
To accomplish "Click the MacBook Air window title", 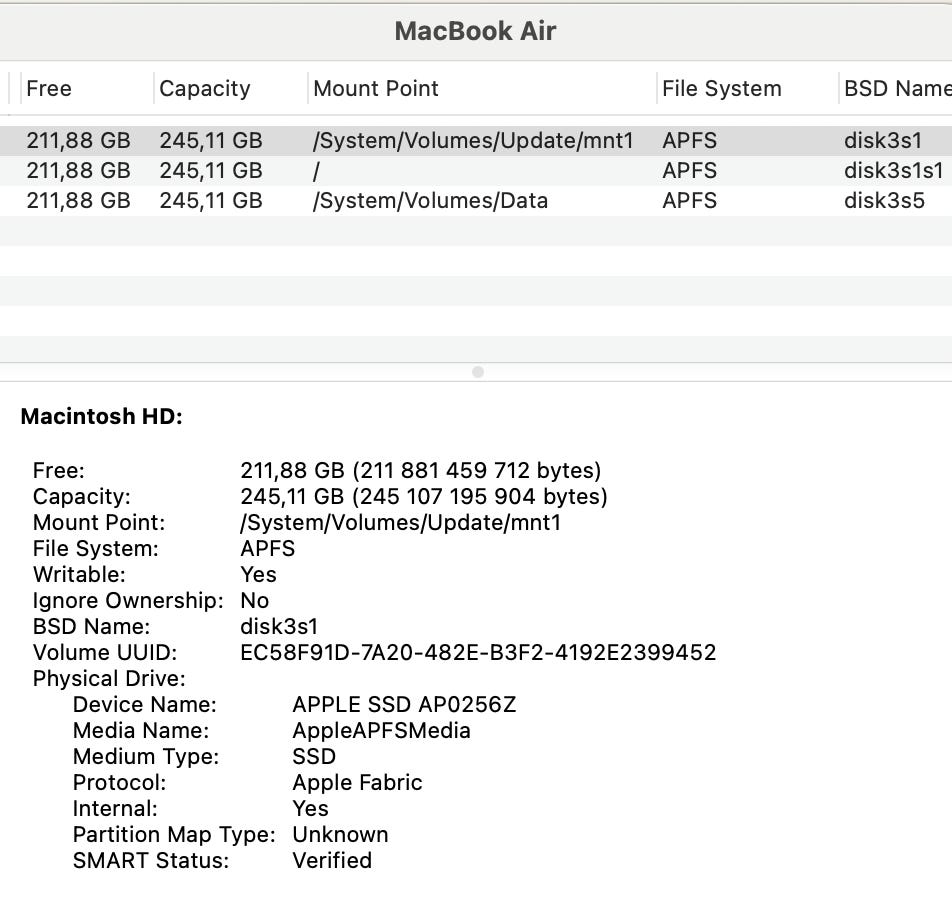I will tap(475, 31).
